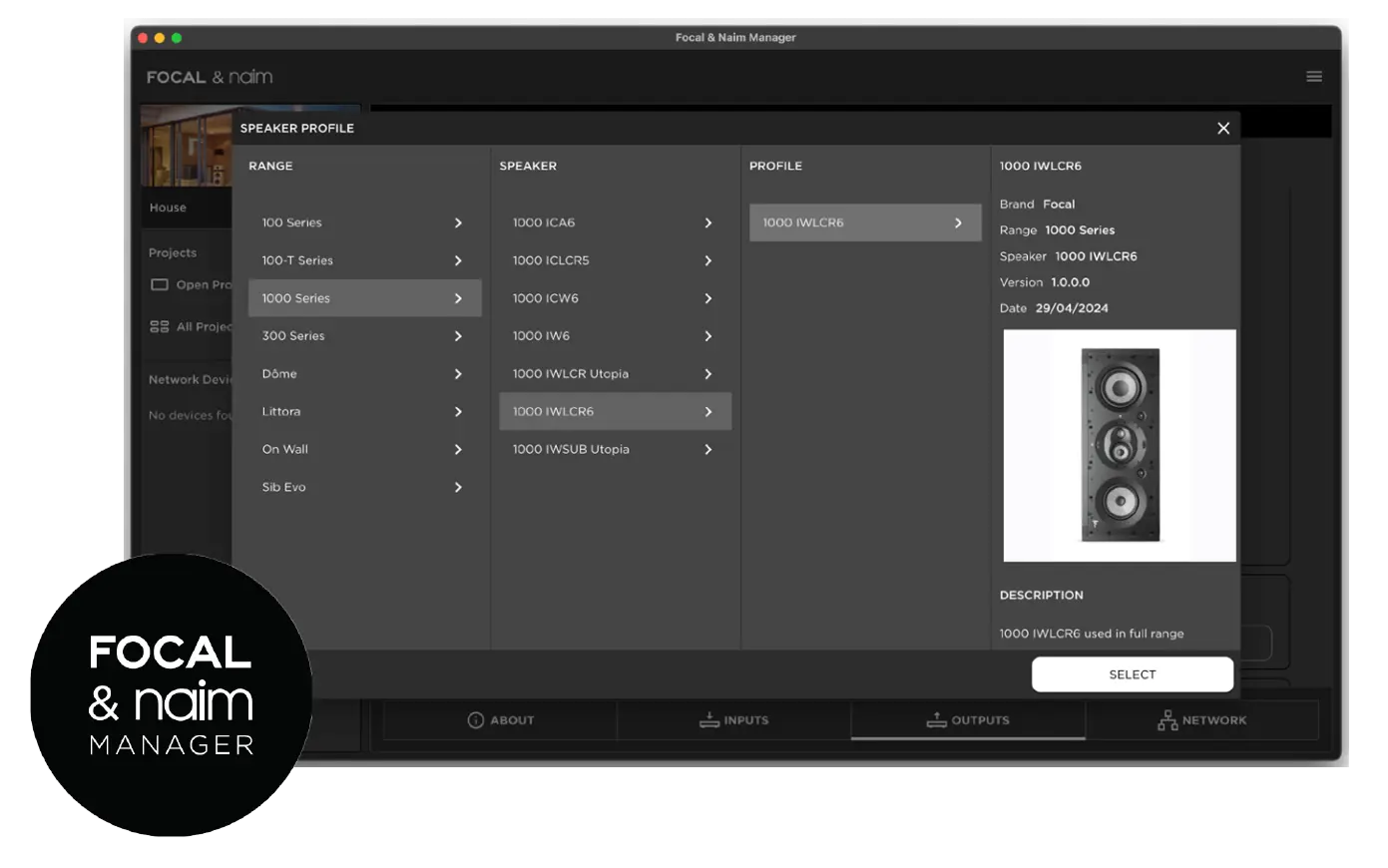Expand the On Wall range chevron
1388x868 pixels.
[458, 450]
